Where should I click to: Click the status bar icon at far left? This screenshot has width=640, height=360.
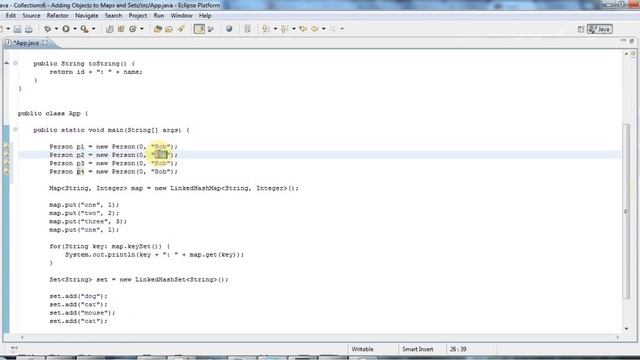[x=14, y=349]
